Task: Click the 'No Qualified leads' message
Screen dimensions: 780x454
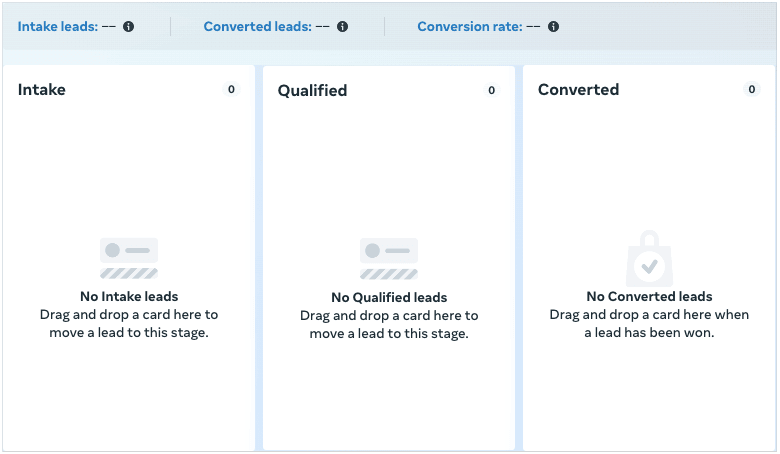Action: click(389, 298)
